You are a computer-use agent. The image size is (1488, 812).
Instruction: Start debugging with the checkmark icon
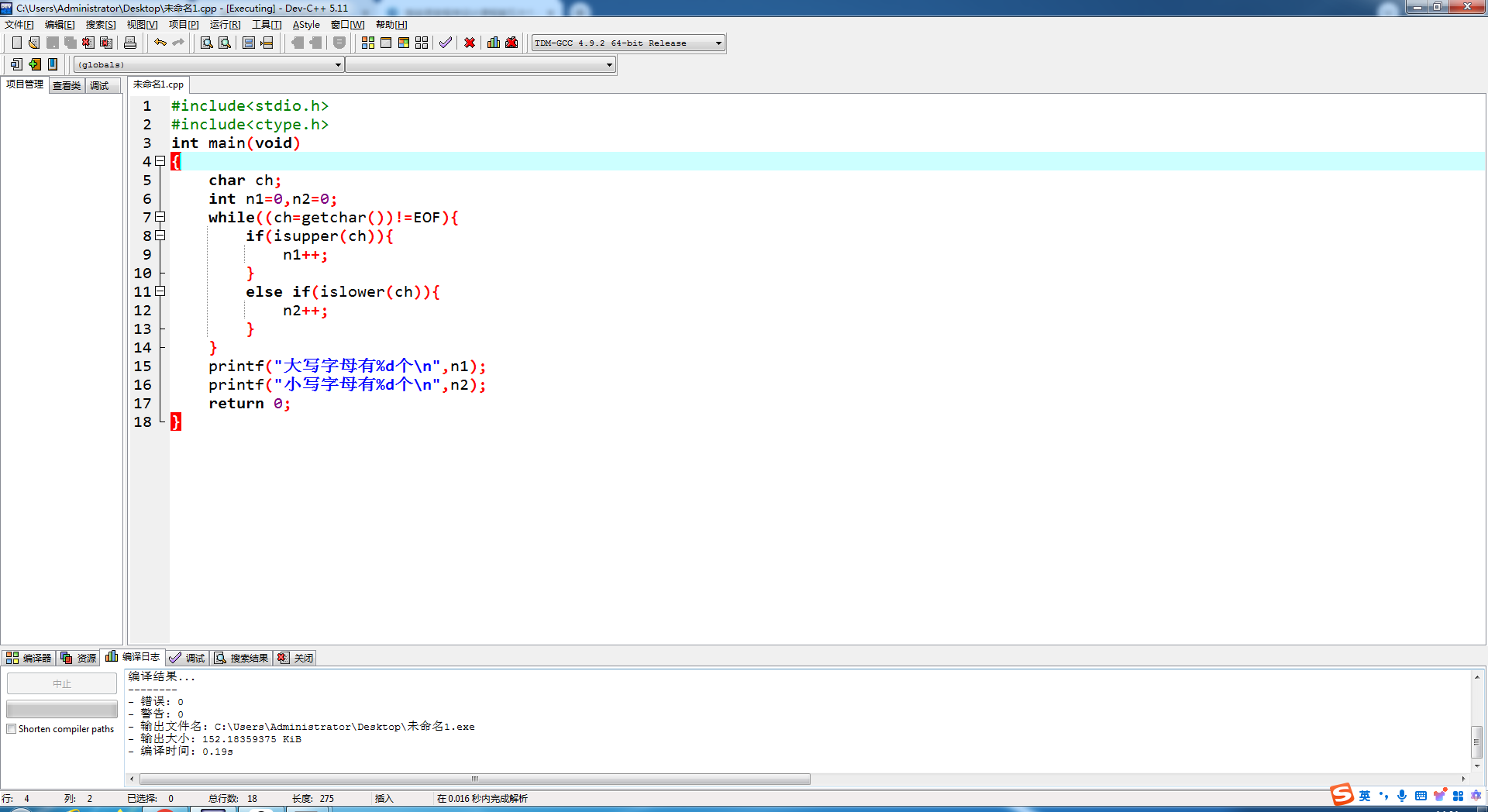pos(446,43)
